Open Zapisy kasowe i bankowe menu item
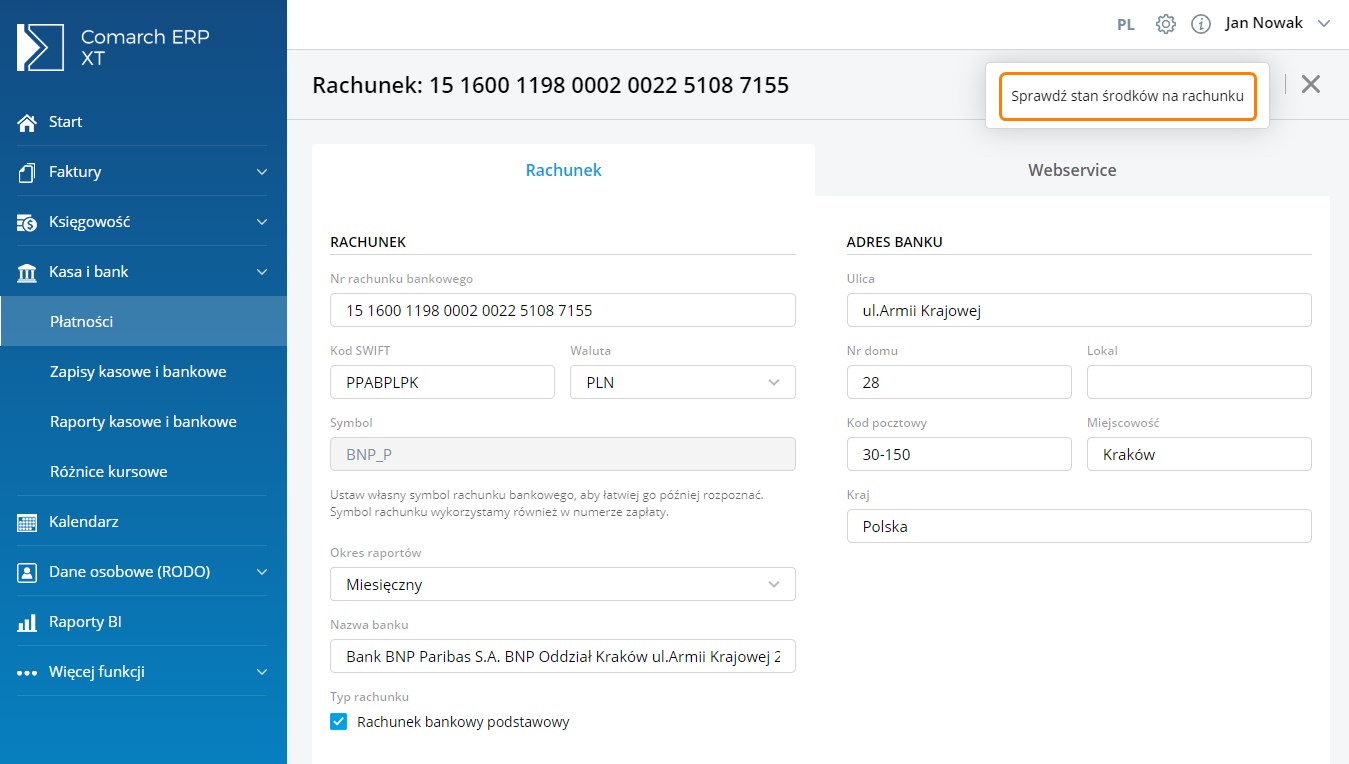 click(138, 372)
